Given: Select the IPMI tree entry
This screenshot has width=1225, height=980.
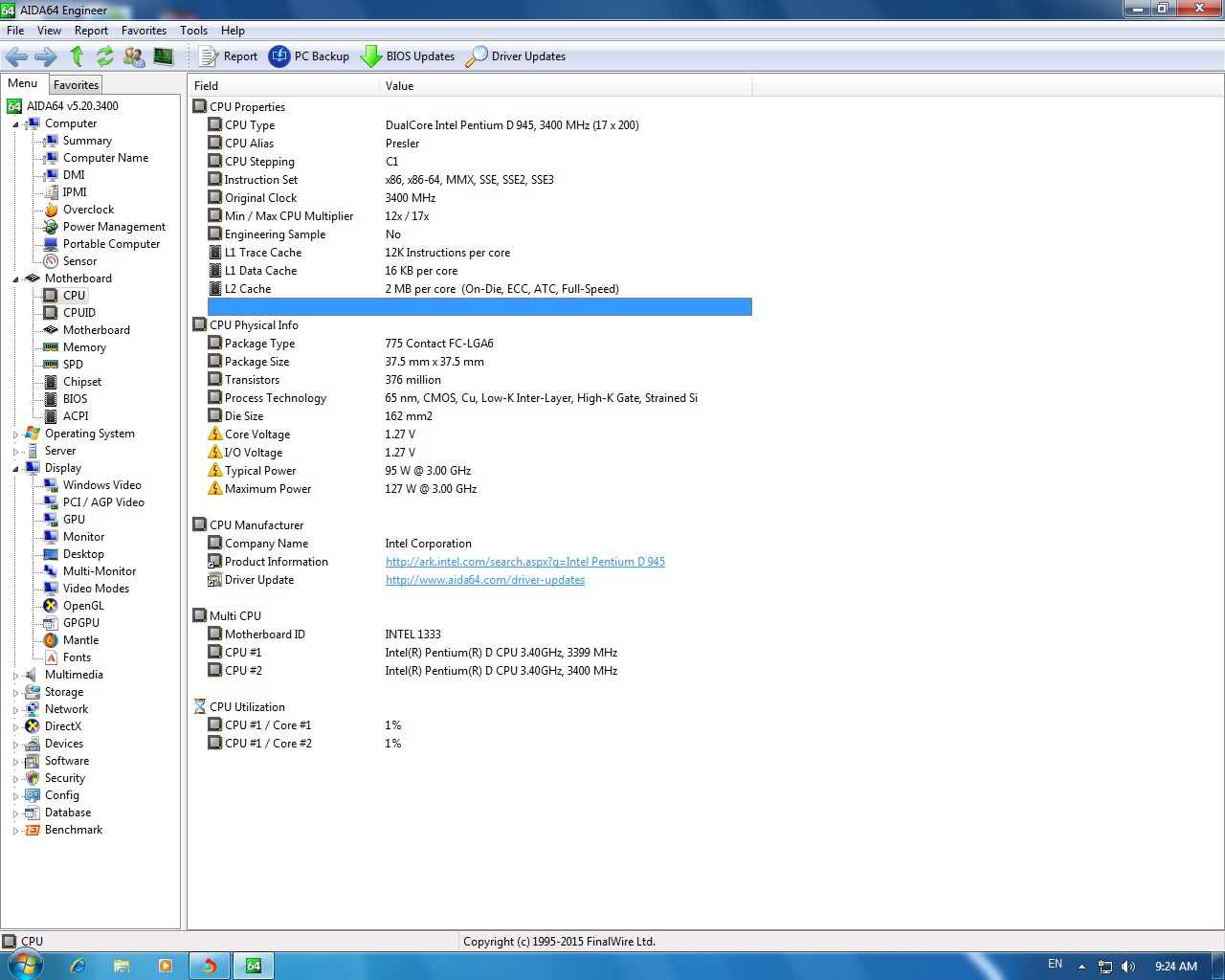Looking at the screenshot, I should tap(75, 192).
